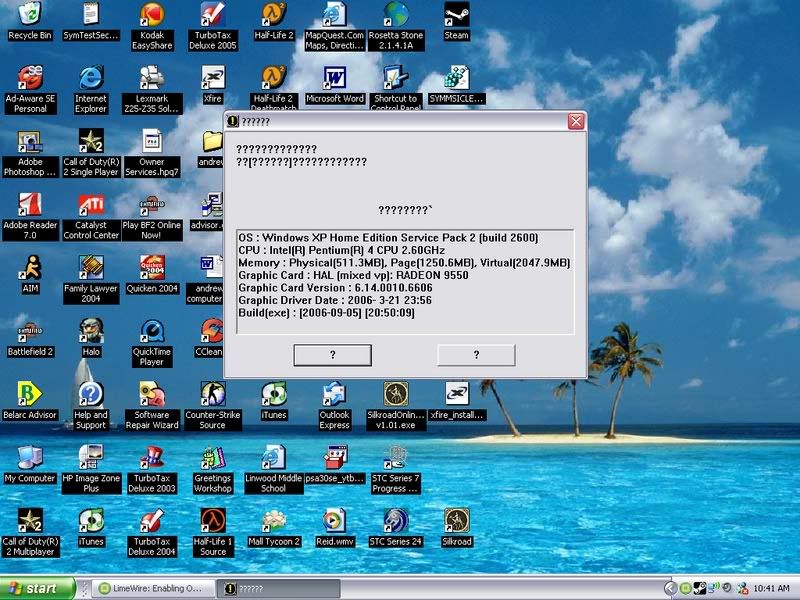The width and height of the screenshot is (800, 600).
Task: Click the ?????? dialog taskbar button
Action: pyautogui.click(x=281, y=588)
